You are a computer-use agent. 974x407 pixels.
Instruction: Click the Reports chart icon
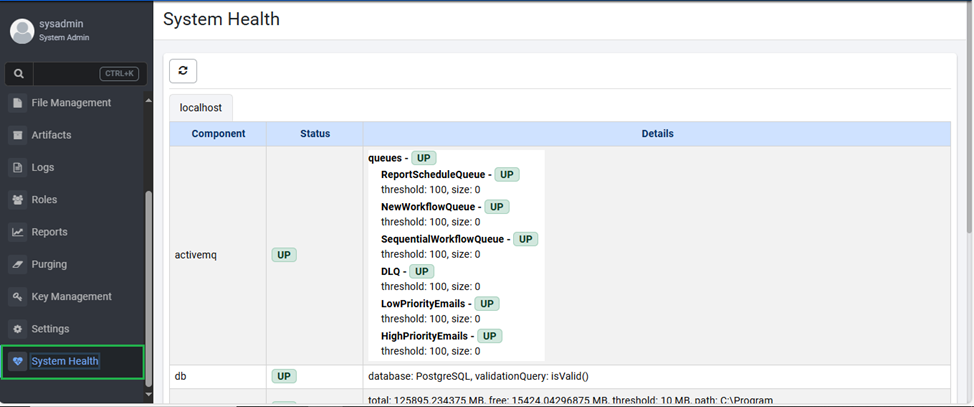click(17, 232)
